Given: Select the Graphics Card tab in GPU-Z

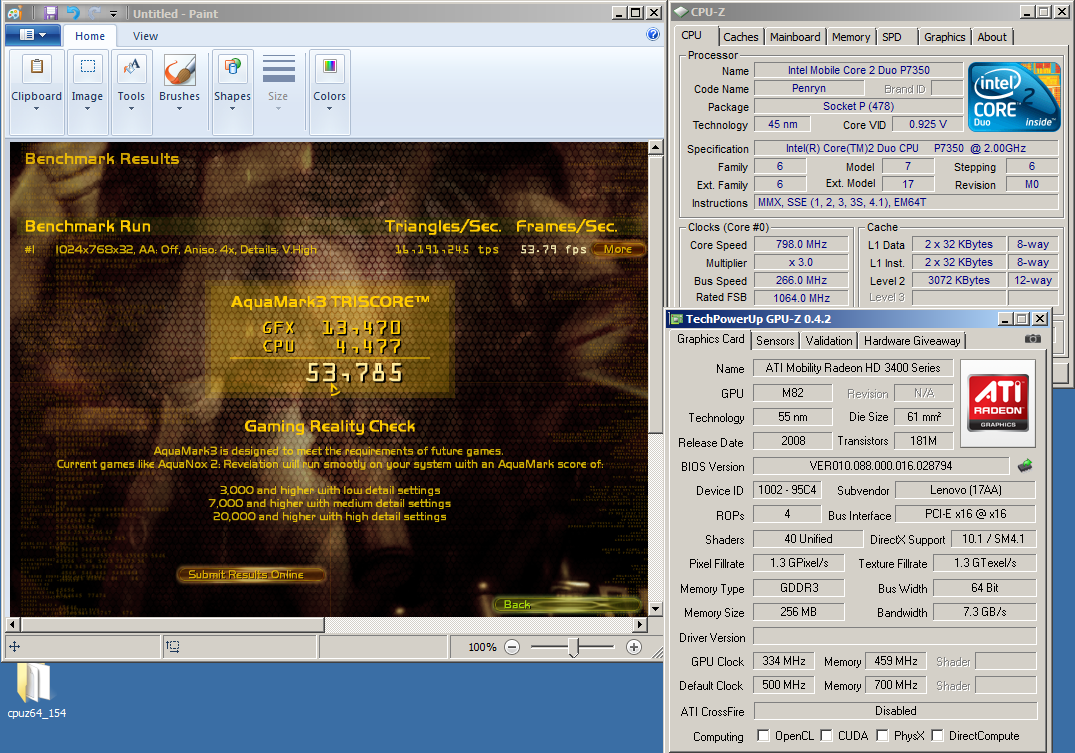Looking at the screenshot, I should point(710,339).
